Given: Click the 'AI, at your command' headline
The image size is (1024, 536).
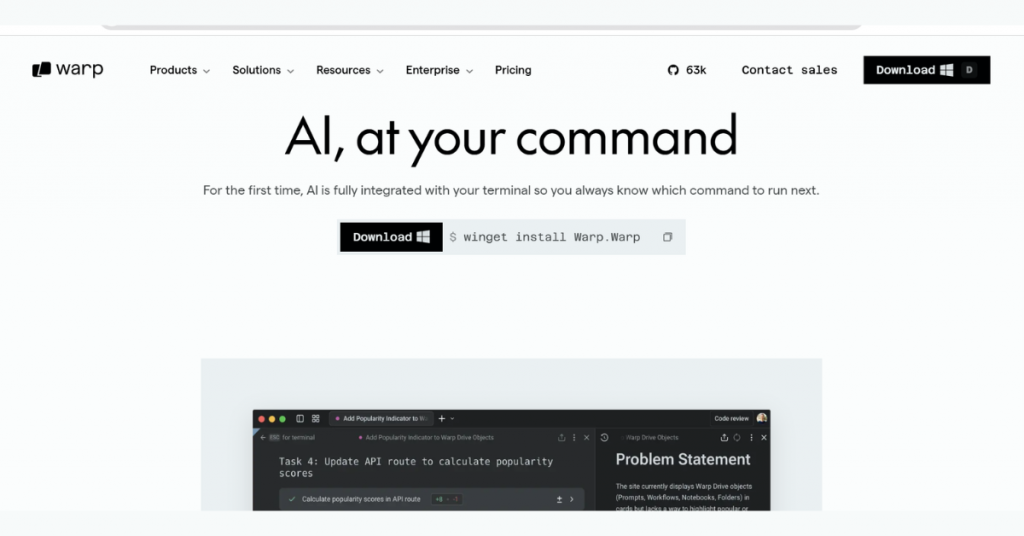Looking at the screenshot, I should click(x=511, y=138).
